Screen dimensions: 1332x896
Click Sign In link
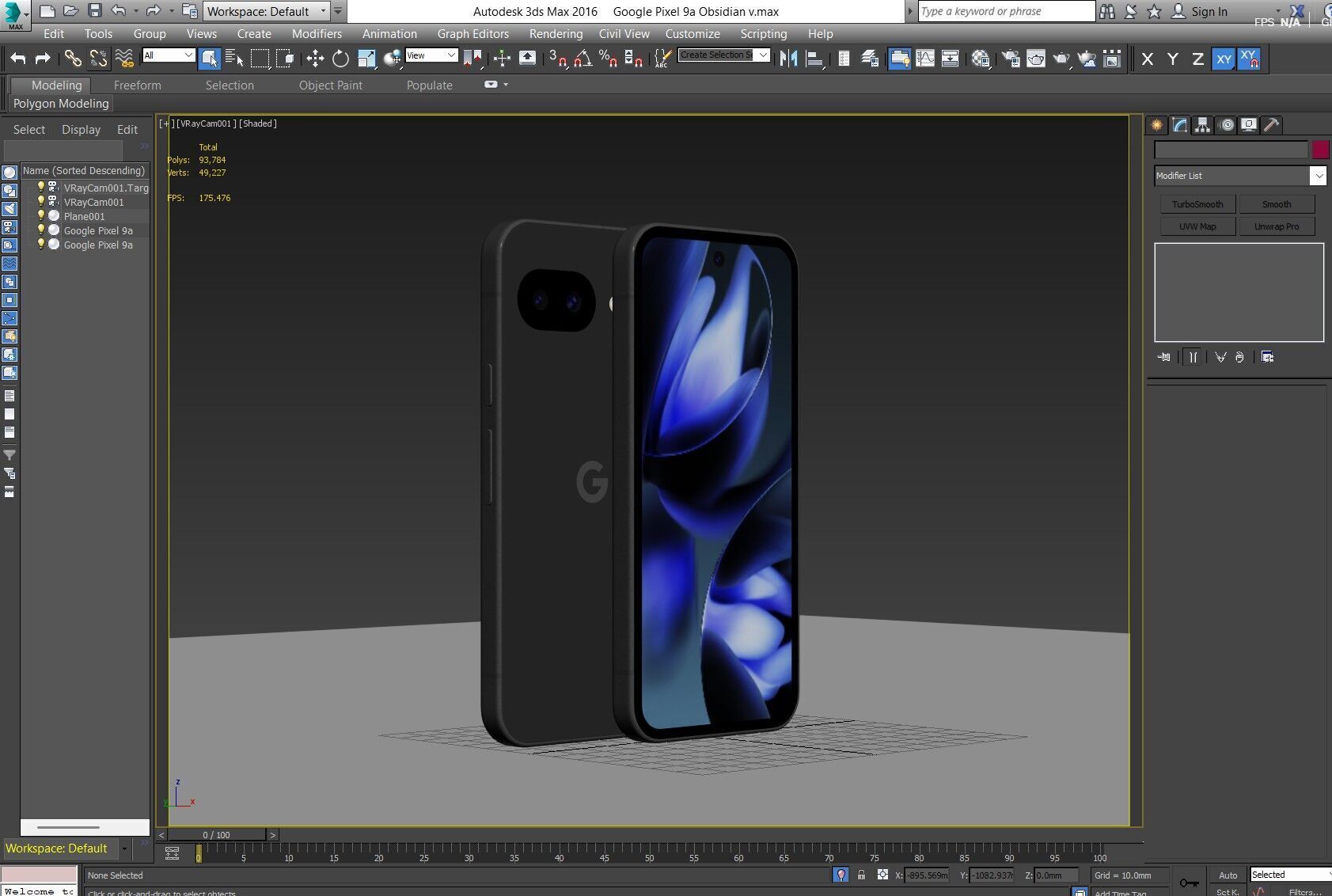click(1209, 11)
